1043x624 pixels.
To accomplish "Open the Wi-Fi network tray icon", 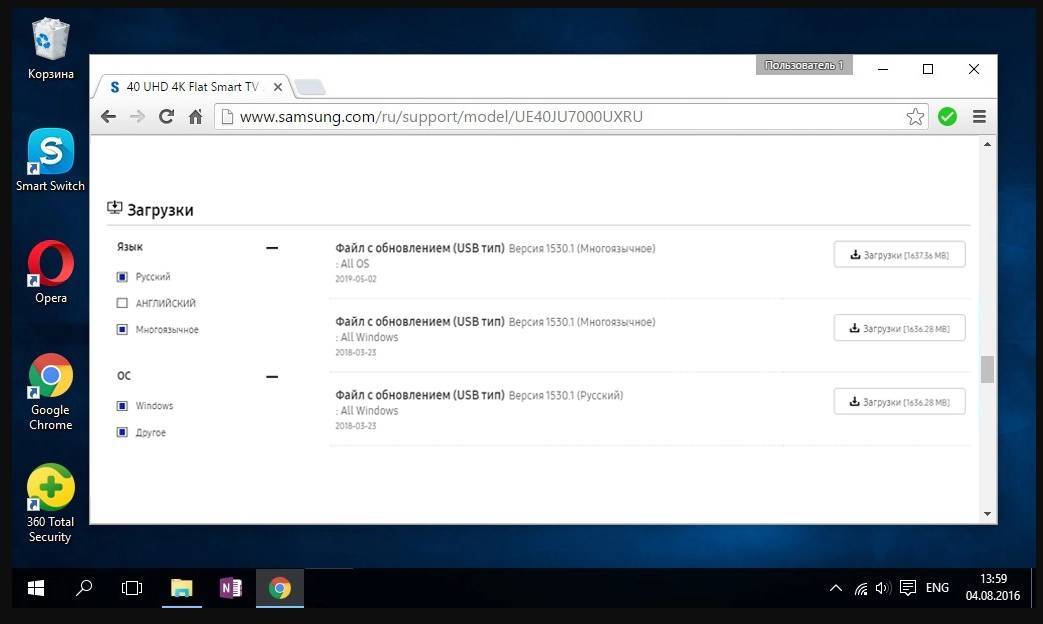I will tap(861, 588).
